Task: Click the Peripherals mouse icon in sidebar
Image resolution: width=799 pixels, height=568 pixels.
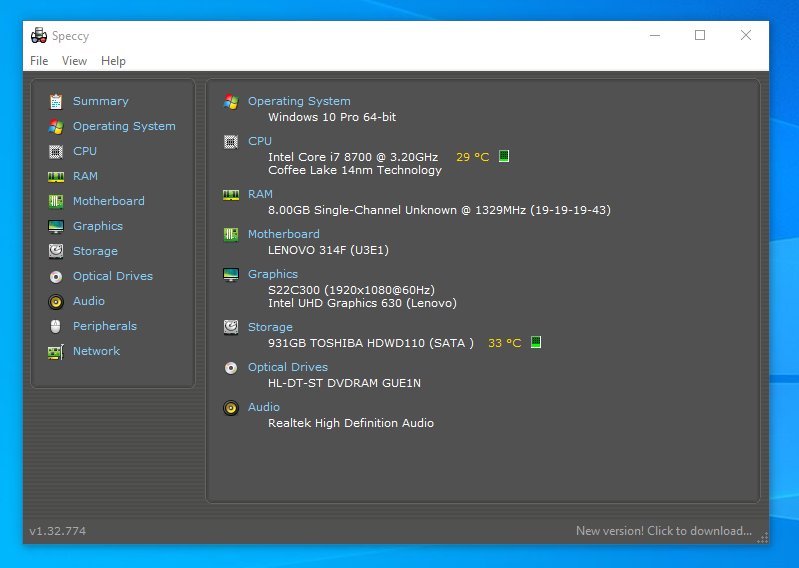Action: pos(56,326)
